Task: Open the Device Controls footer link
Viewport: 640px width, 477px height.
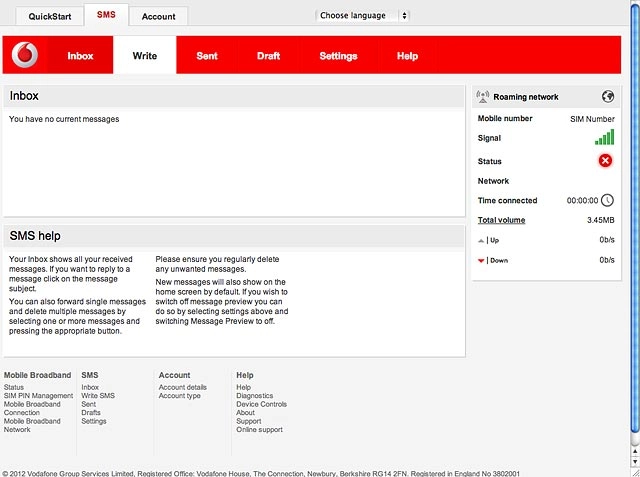Action: [262, 404]
